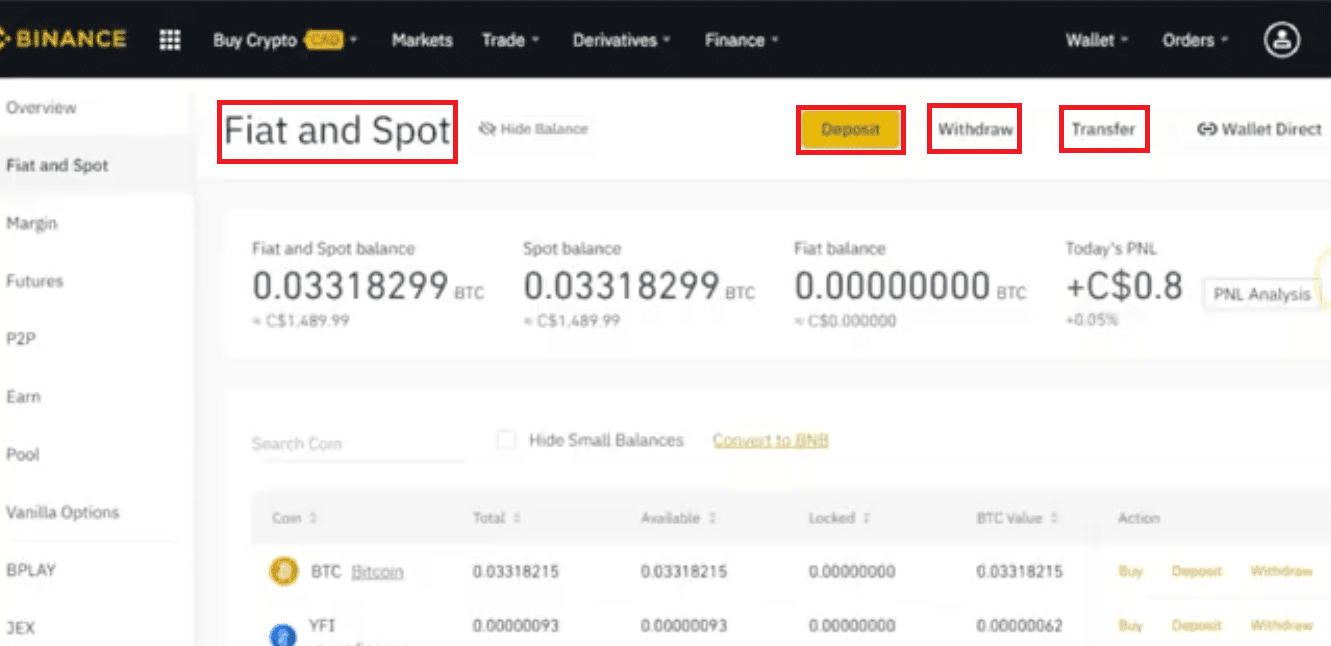
Task: Click Buy in YFI row
Action: click(x=1130, y=626)
